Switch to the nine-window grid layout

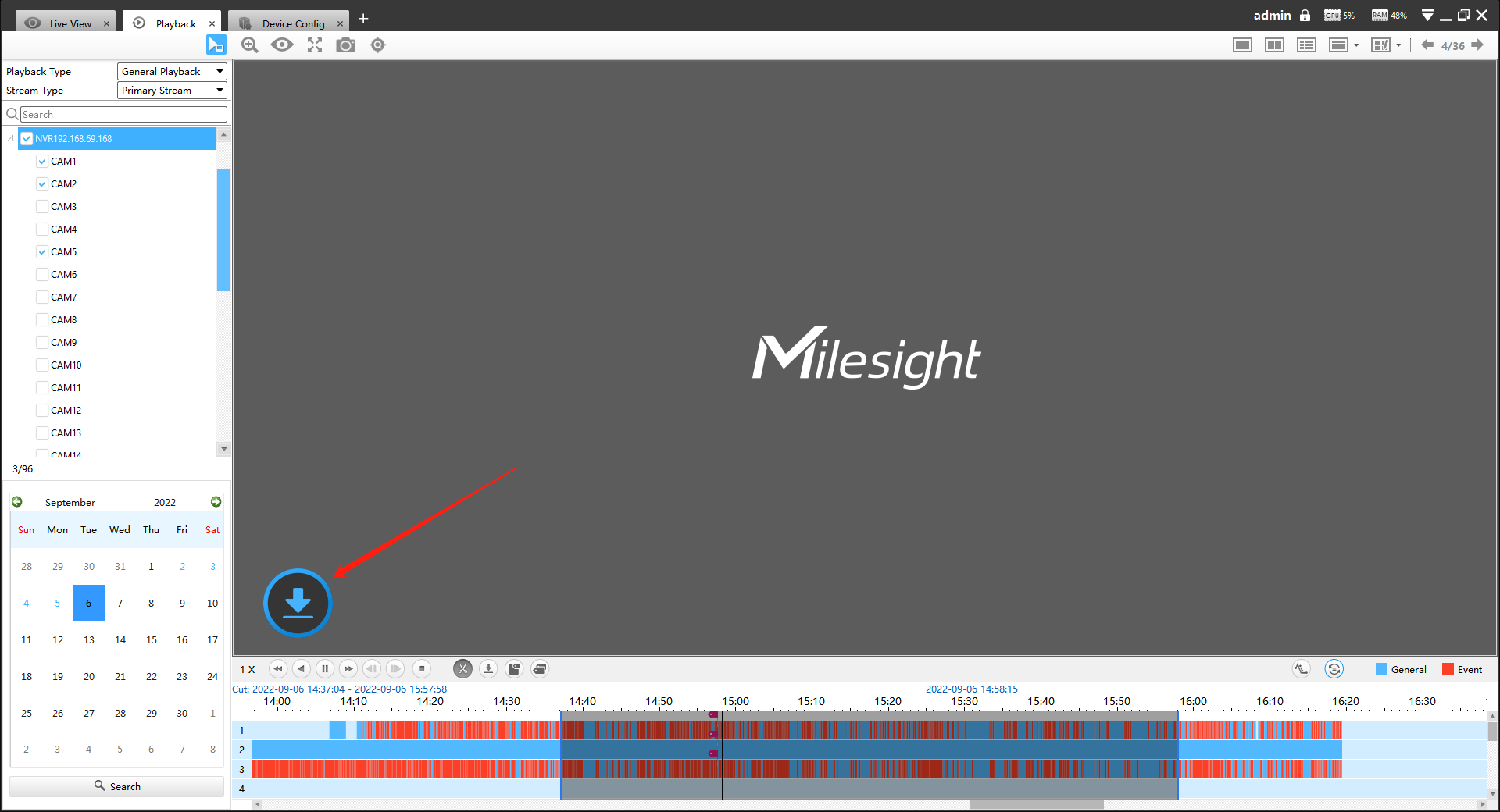point(1306,45)
